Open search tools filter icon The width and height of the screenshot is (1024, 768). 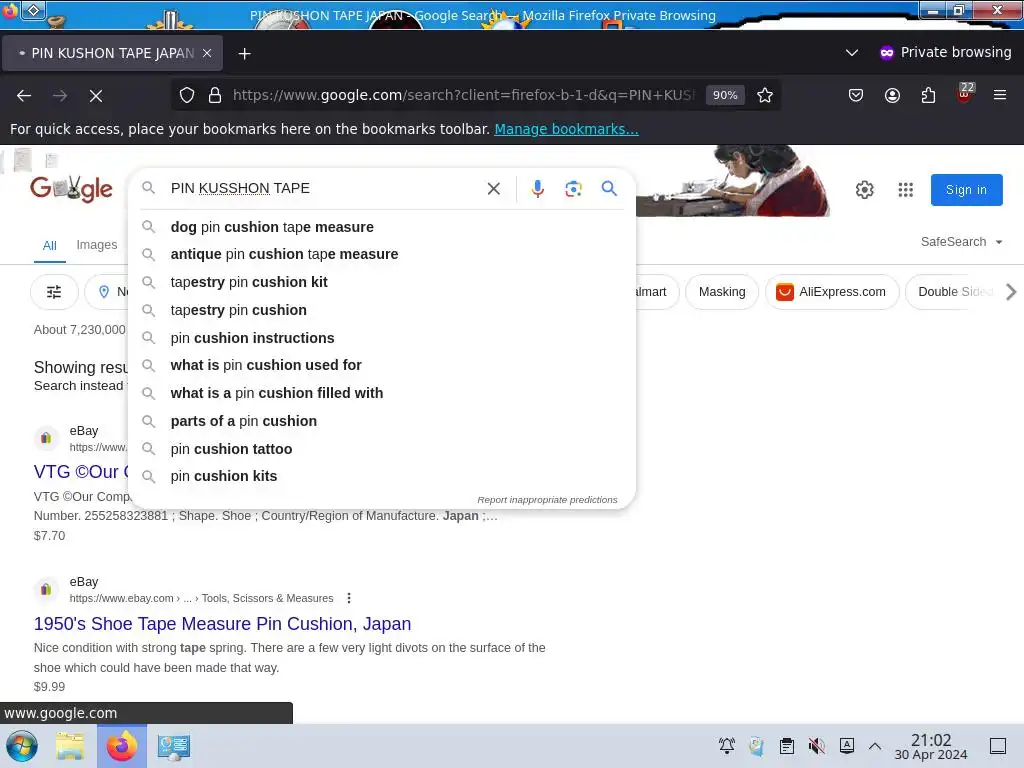tap(54, 292)
